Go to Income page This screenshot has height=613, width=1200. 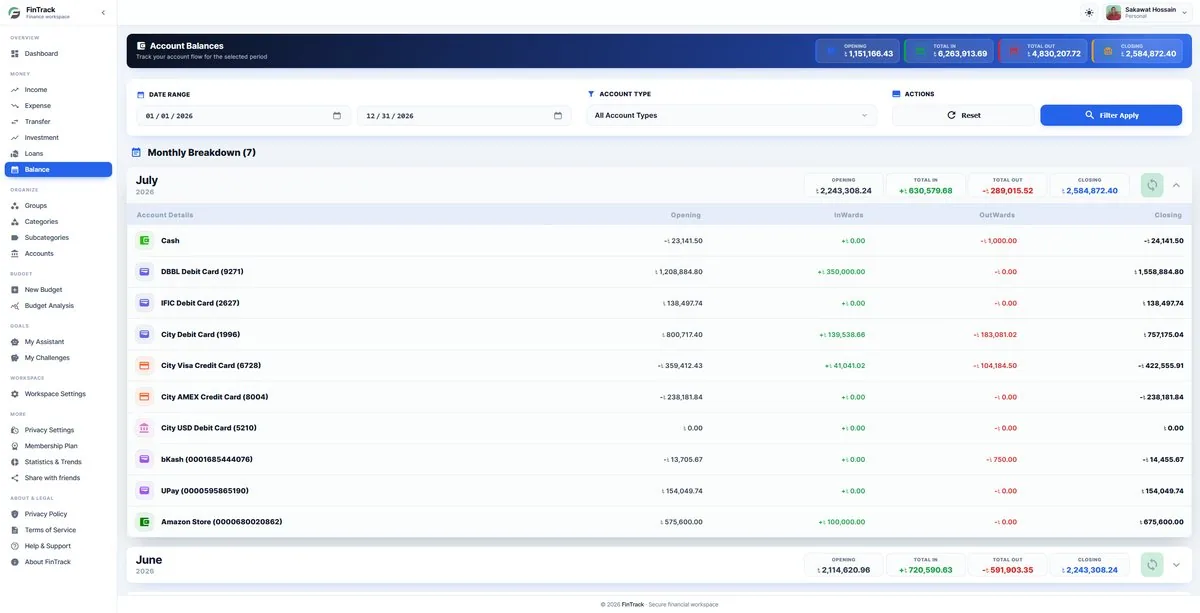click(58, 90)
